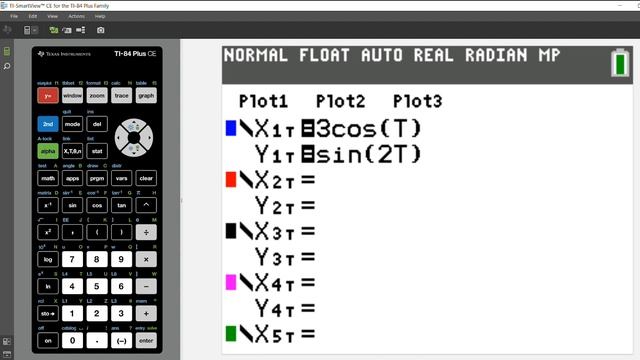
Task: Click the blue color swatch for X1T
Action: [231, 128]
